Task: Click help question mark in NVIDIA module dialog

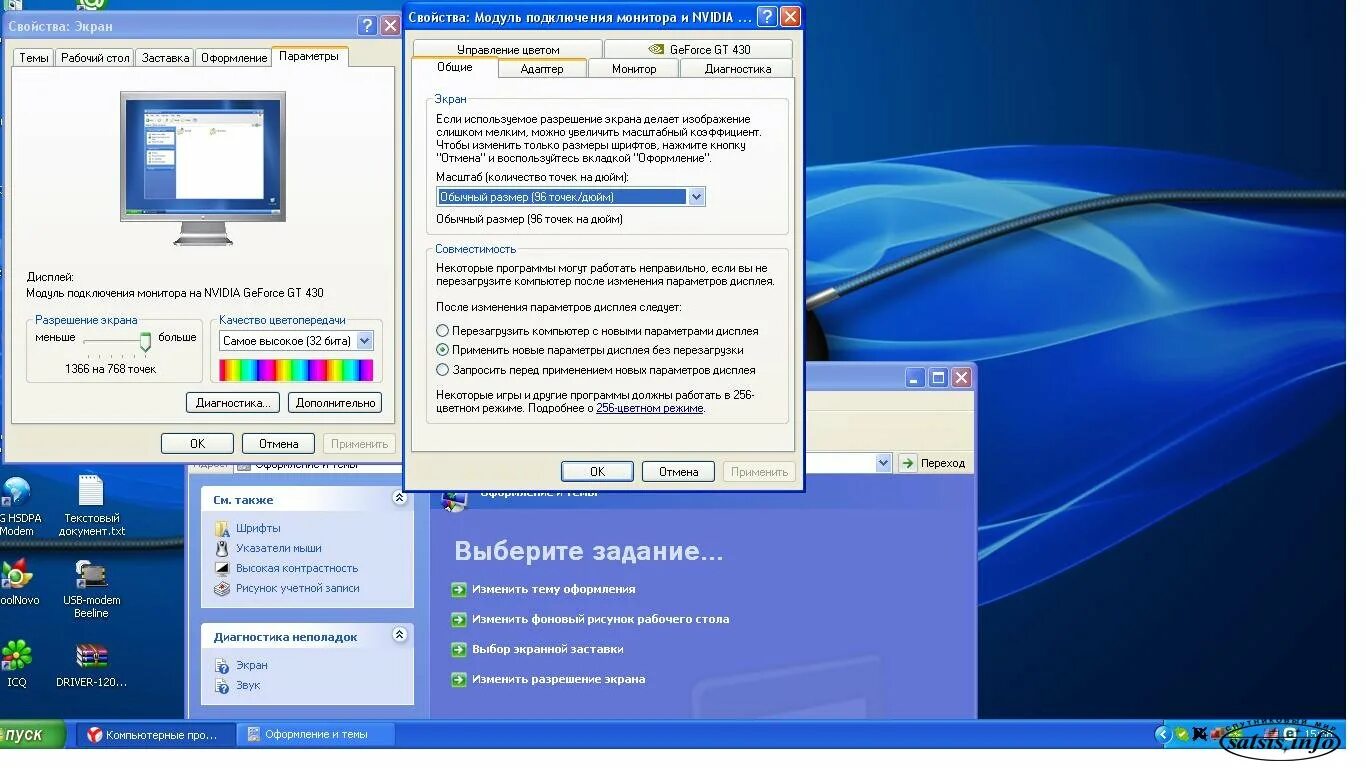Action: [767, 16]
